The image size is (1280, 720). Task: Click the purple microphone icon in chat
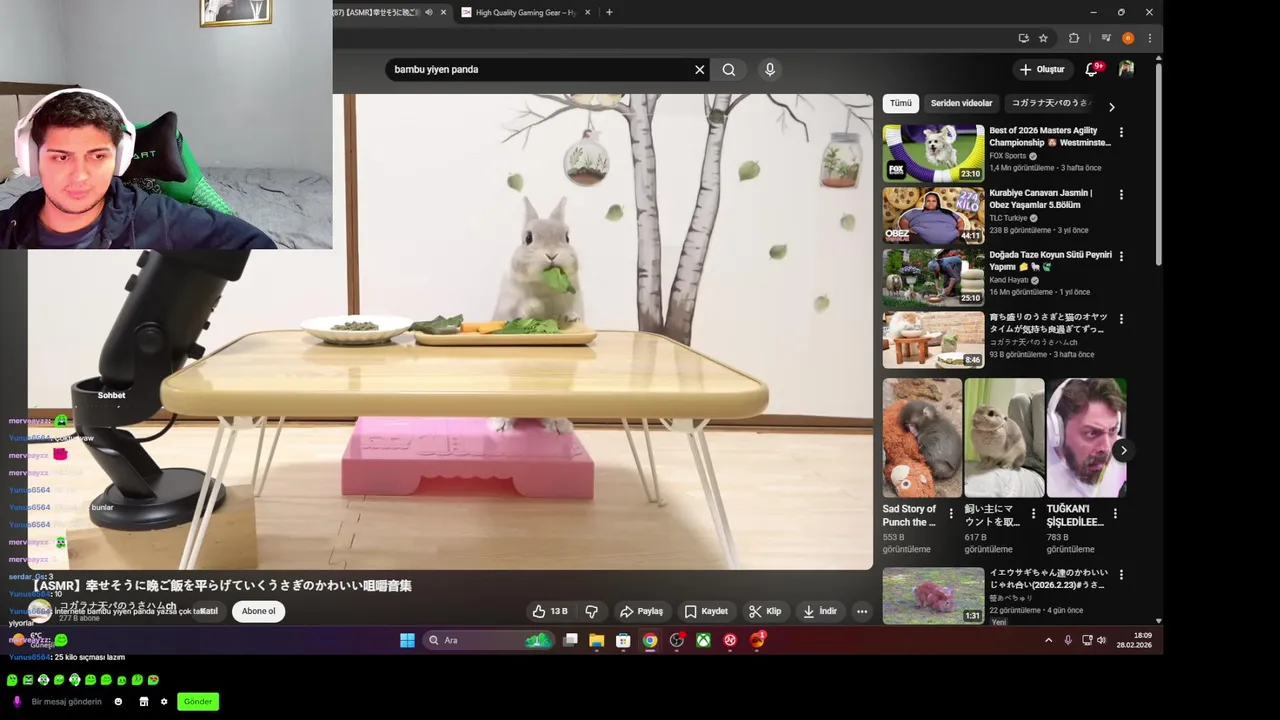coord(17,702)
